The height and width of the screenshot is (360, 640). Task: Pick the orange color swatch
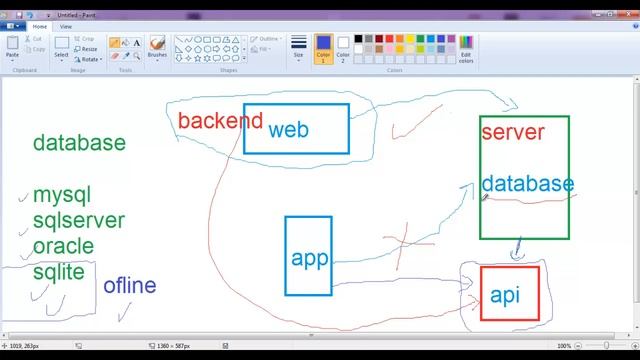pos(400,39)
